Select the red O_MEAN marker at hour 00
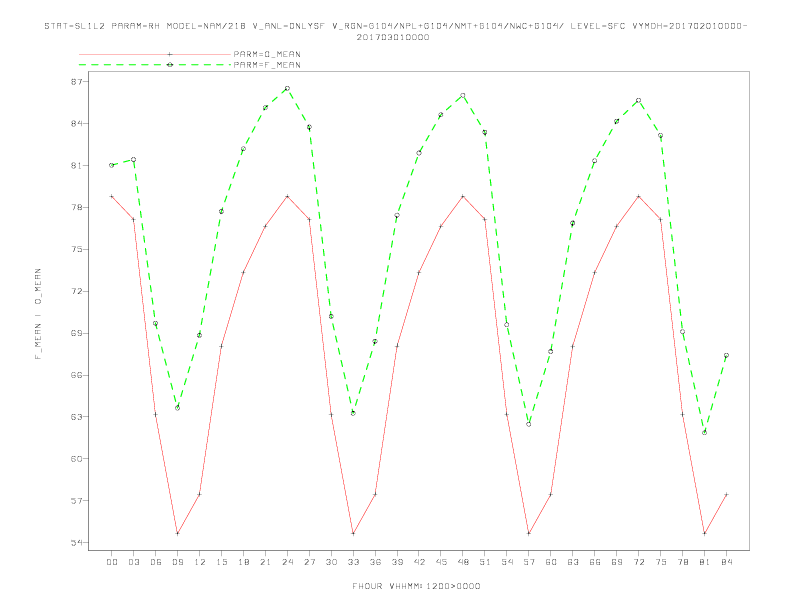Screen dimensions: 792x612 112,196
